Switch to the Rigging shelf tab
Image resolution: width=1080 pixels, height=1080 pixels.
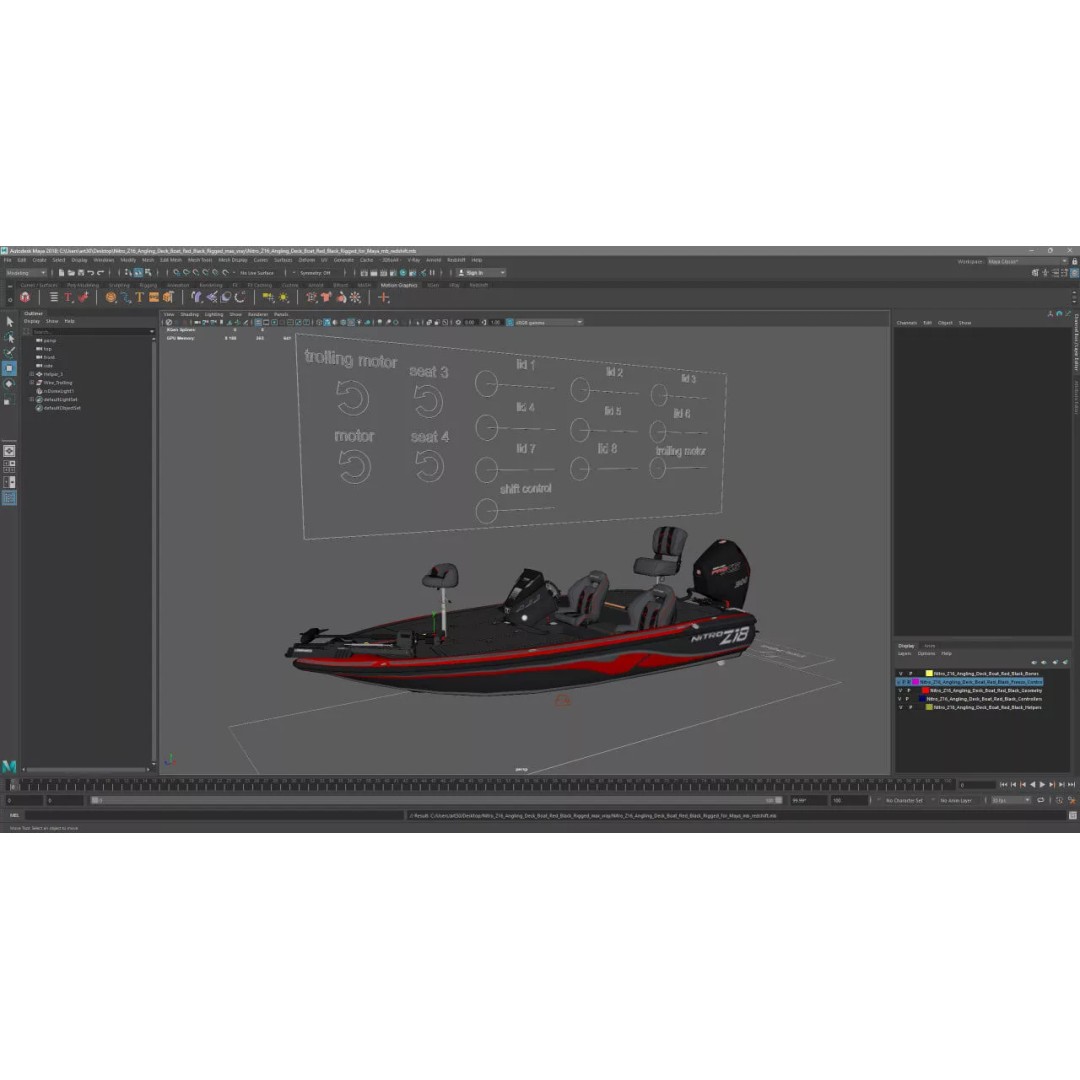147,285
